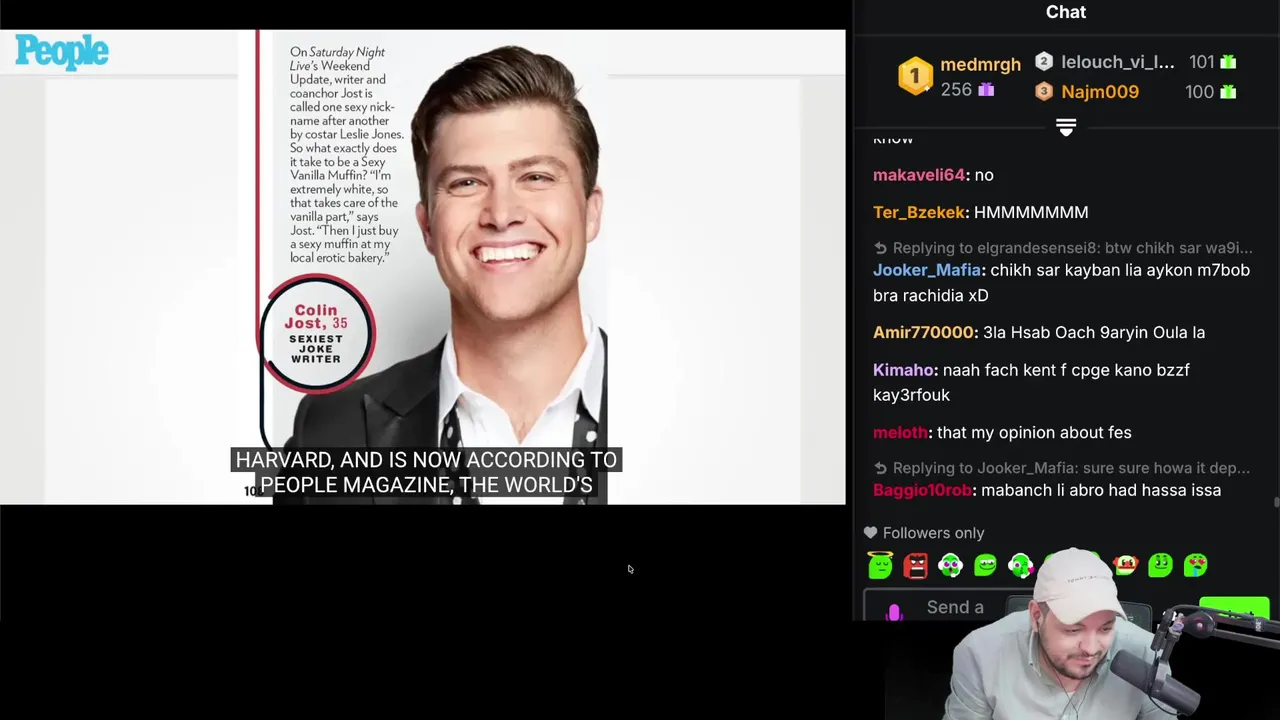1280x720 pixels.
Task: Click the pink microphone icon in chat input
Action: [x=894, y=611]
